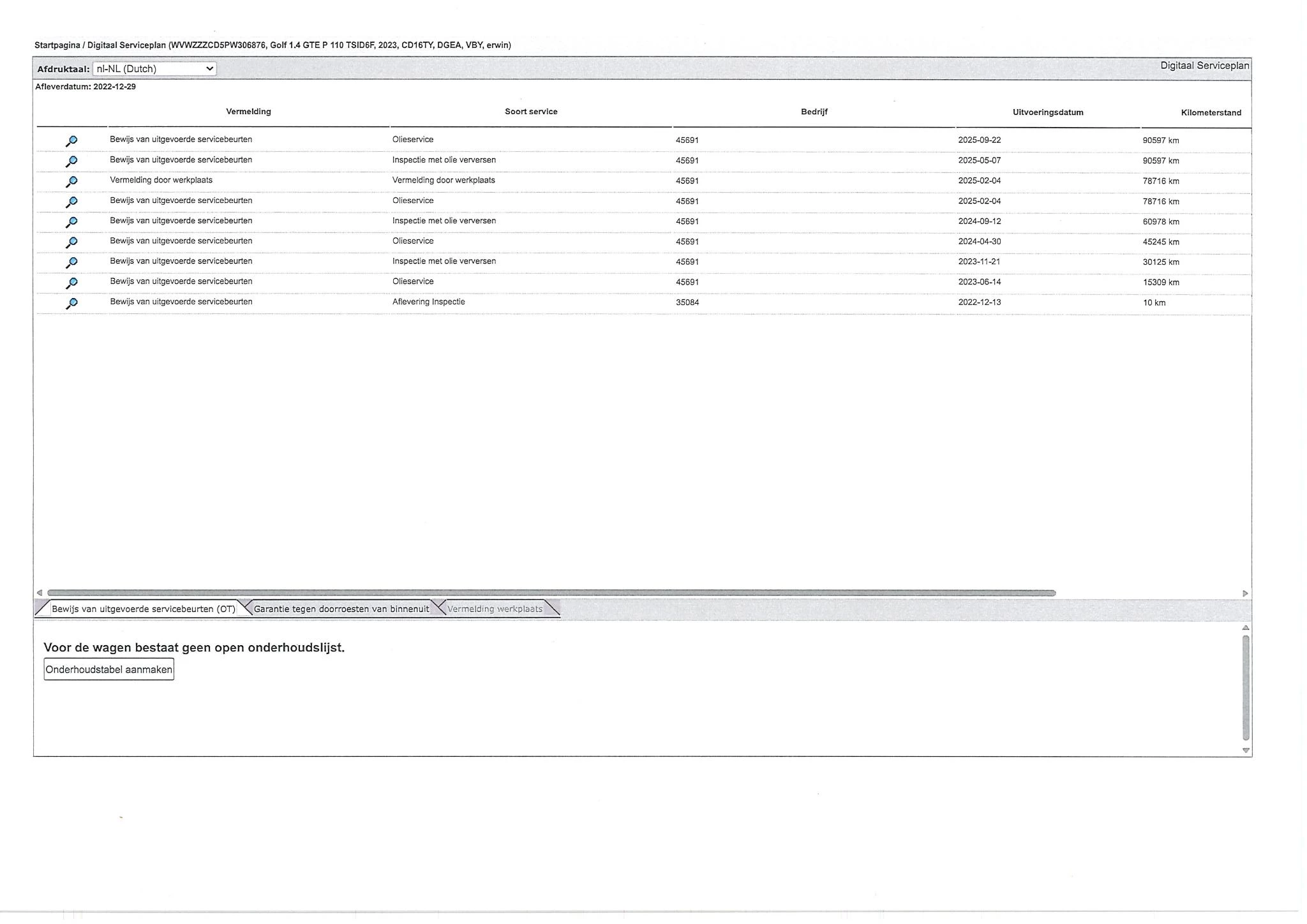Click horizontal scrollbar right arrow
Screen dimensions: 1307x924
1244,593
